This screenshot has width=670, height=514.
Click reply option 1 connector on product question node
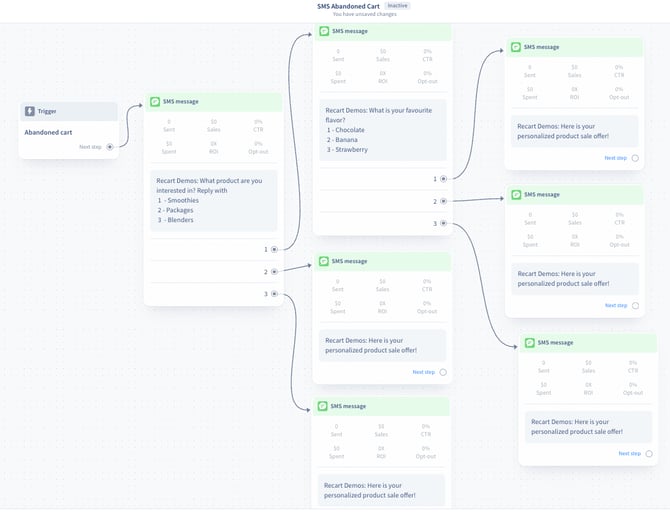tap(274, 249)
